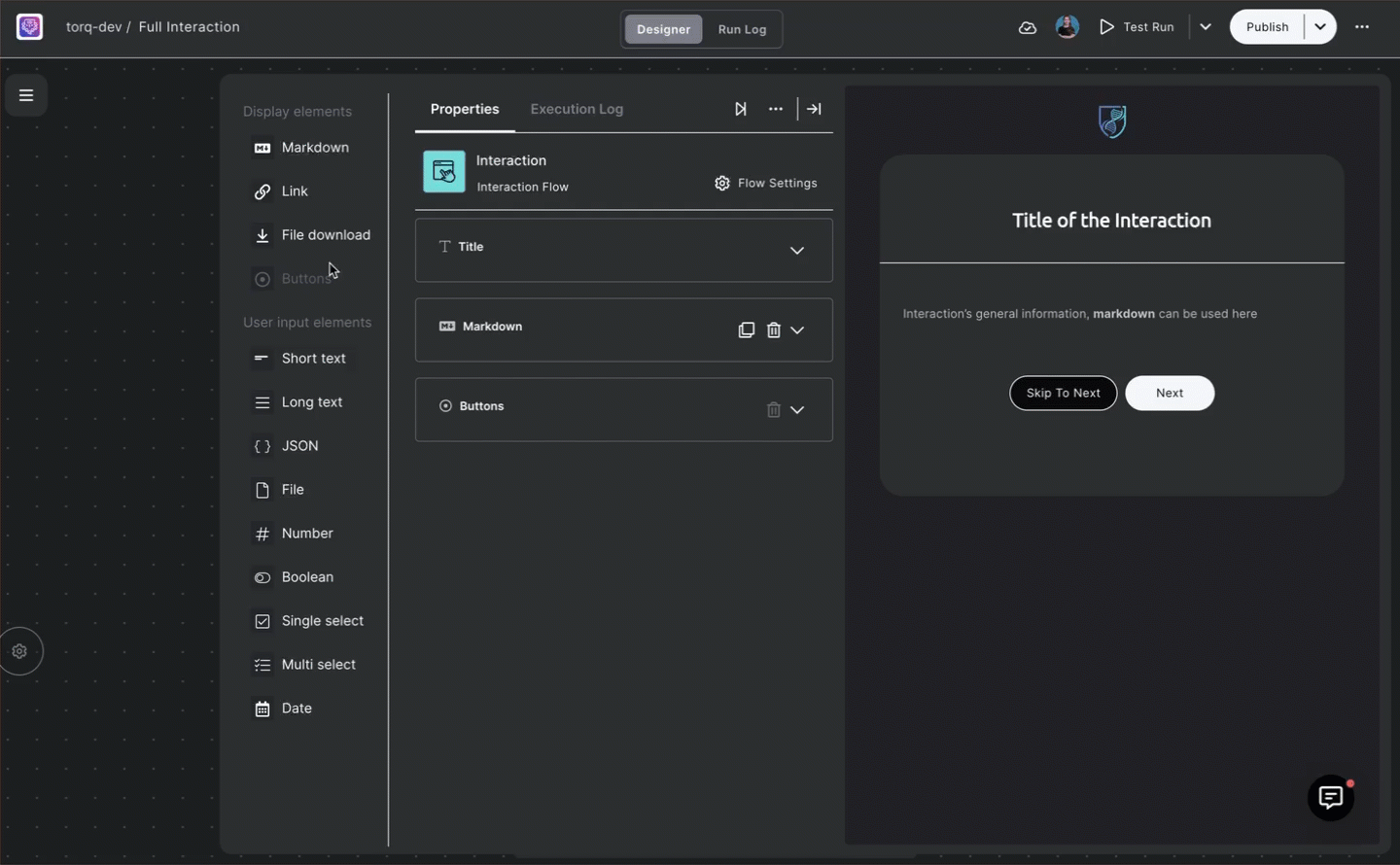Open the Run Log view
This screenshot has height=865, width=1400.
[742, 29]
